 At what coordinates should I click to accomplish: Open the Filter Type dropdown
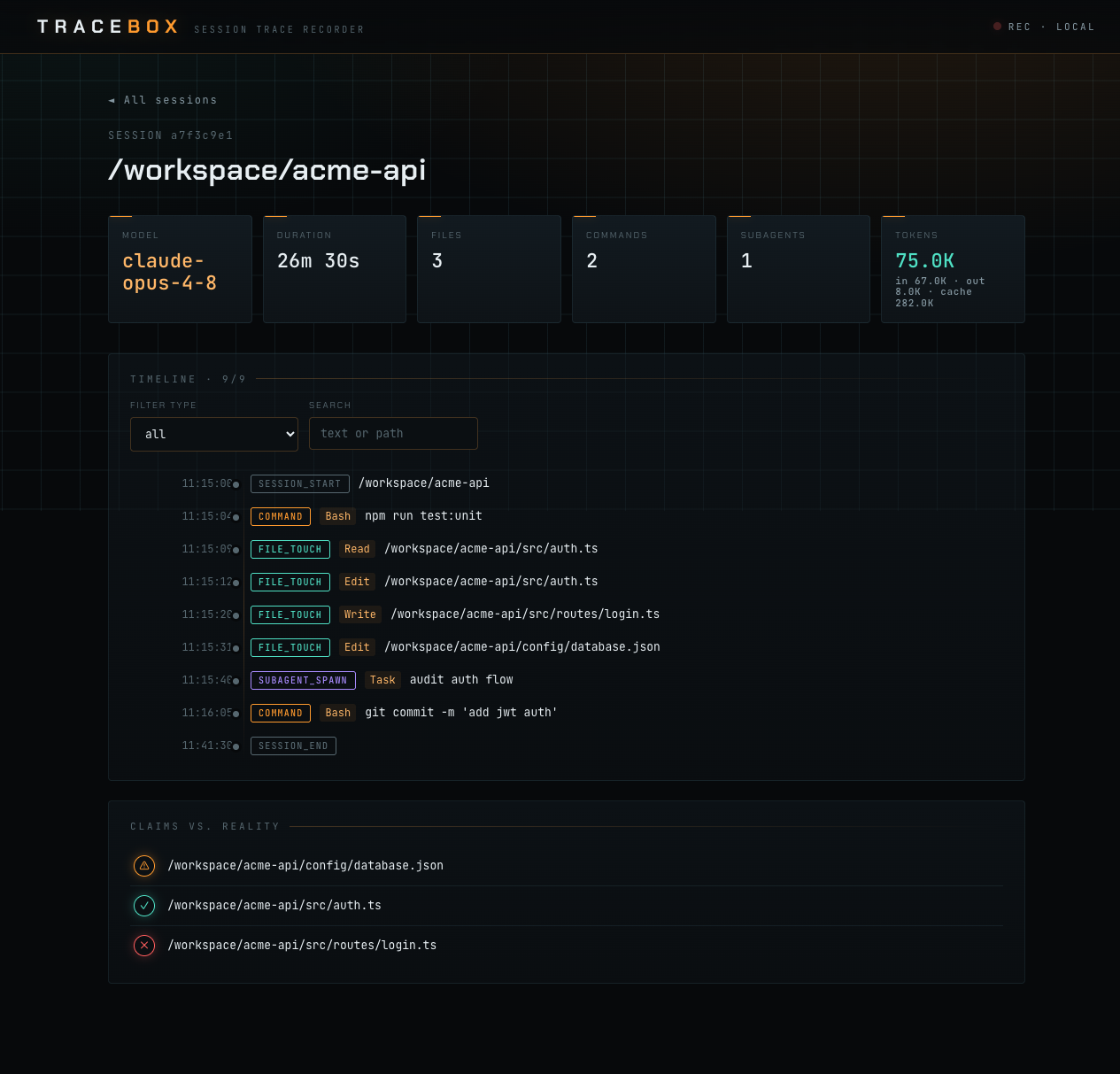tap(214, 434)
